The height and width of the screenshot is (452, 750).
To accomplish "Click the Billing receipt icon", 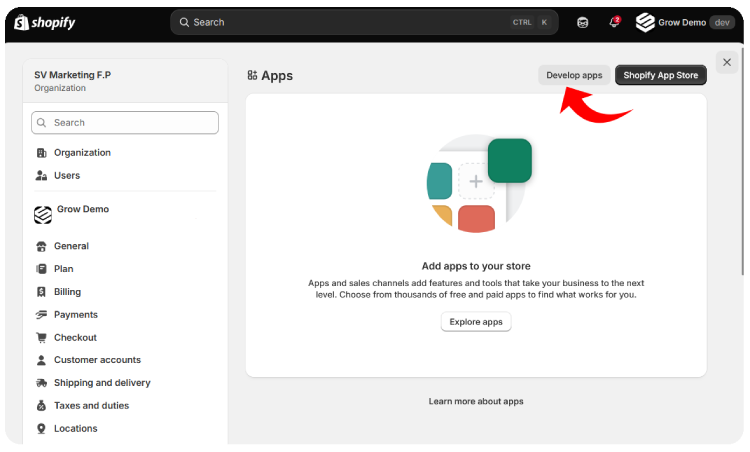I will (x=42, y=292).
